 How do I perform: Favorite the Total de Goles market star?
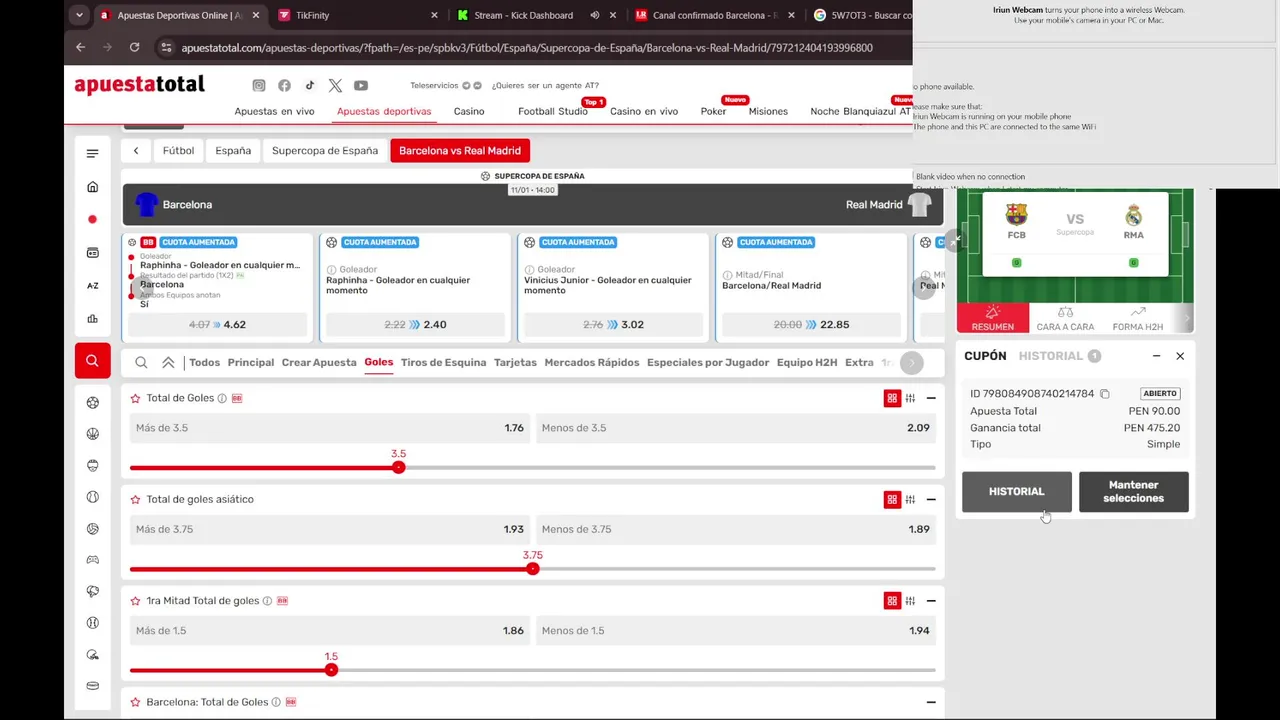click(x=135, y=398)
